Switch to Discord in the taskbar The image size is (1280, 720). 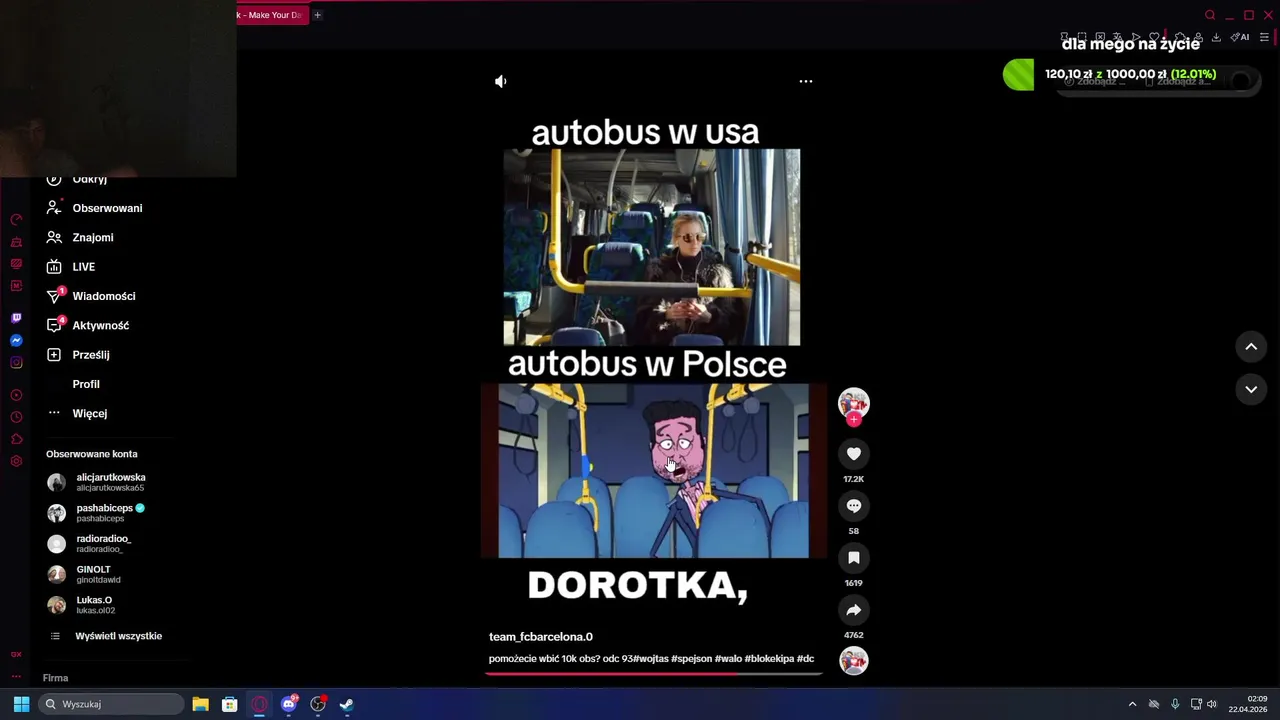[289, 704]
